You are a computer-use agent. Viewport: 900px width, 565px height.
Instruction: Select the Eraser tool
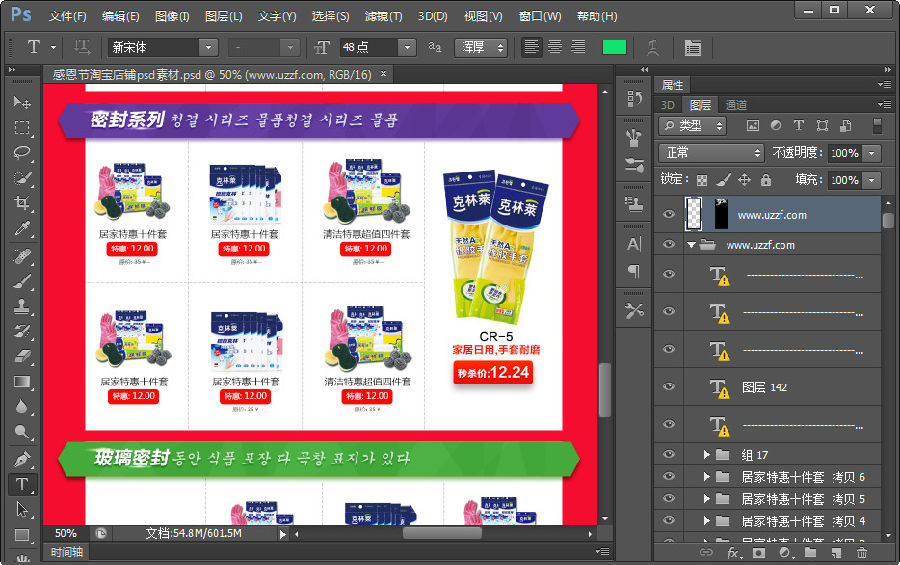click(x=22, y=357)
